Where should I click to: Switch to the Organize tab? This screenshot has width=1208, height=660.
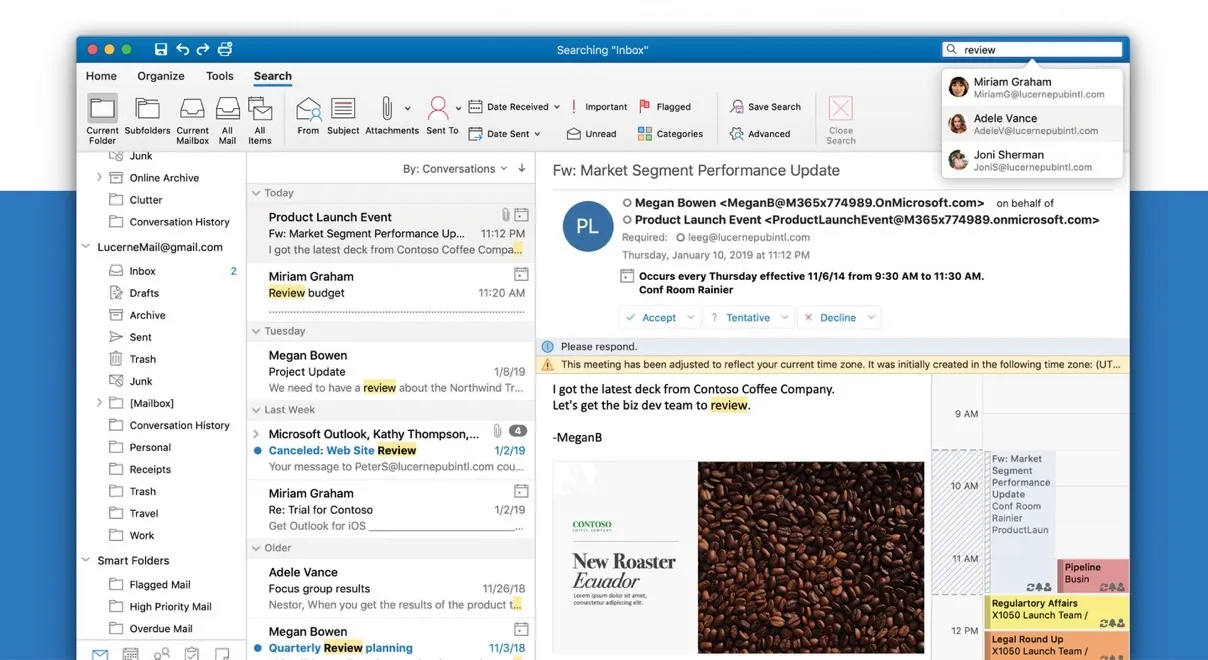click(160, 76)
